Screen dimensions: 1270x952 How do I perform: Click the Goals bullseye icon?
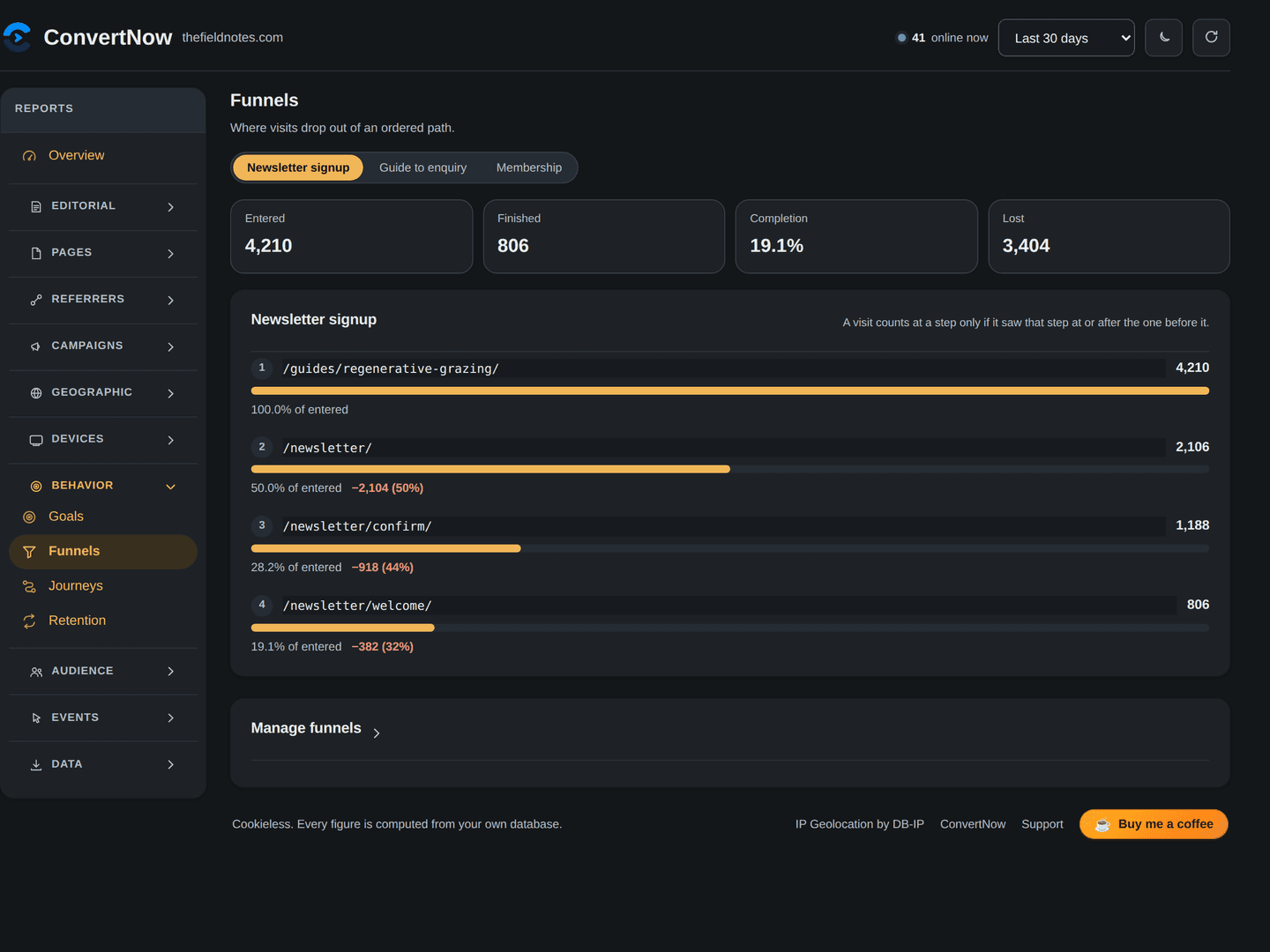coord(29,517)
